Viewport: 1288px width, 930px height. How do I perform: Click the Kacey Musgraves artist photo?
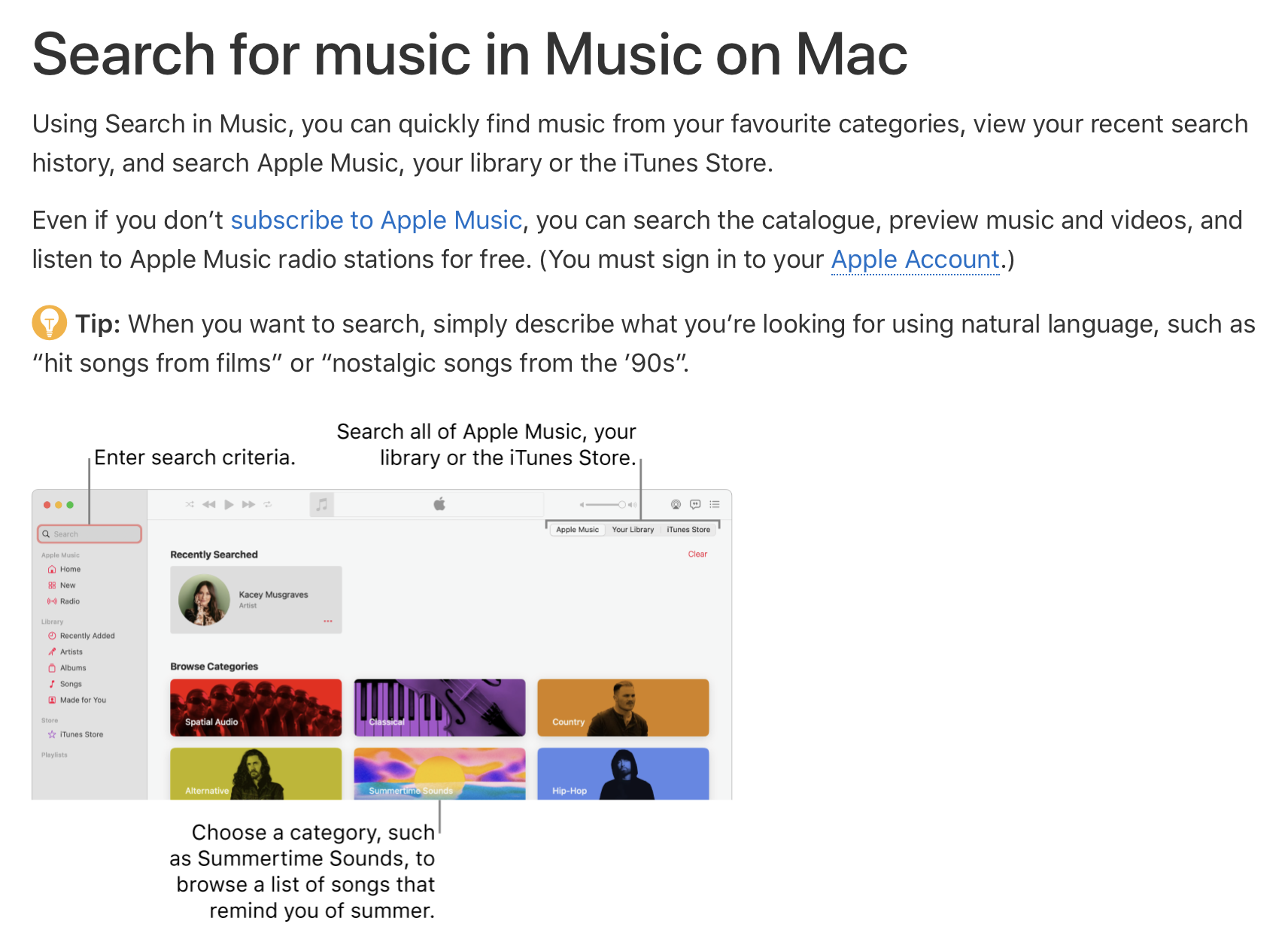pos(204,600)
